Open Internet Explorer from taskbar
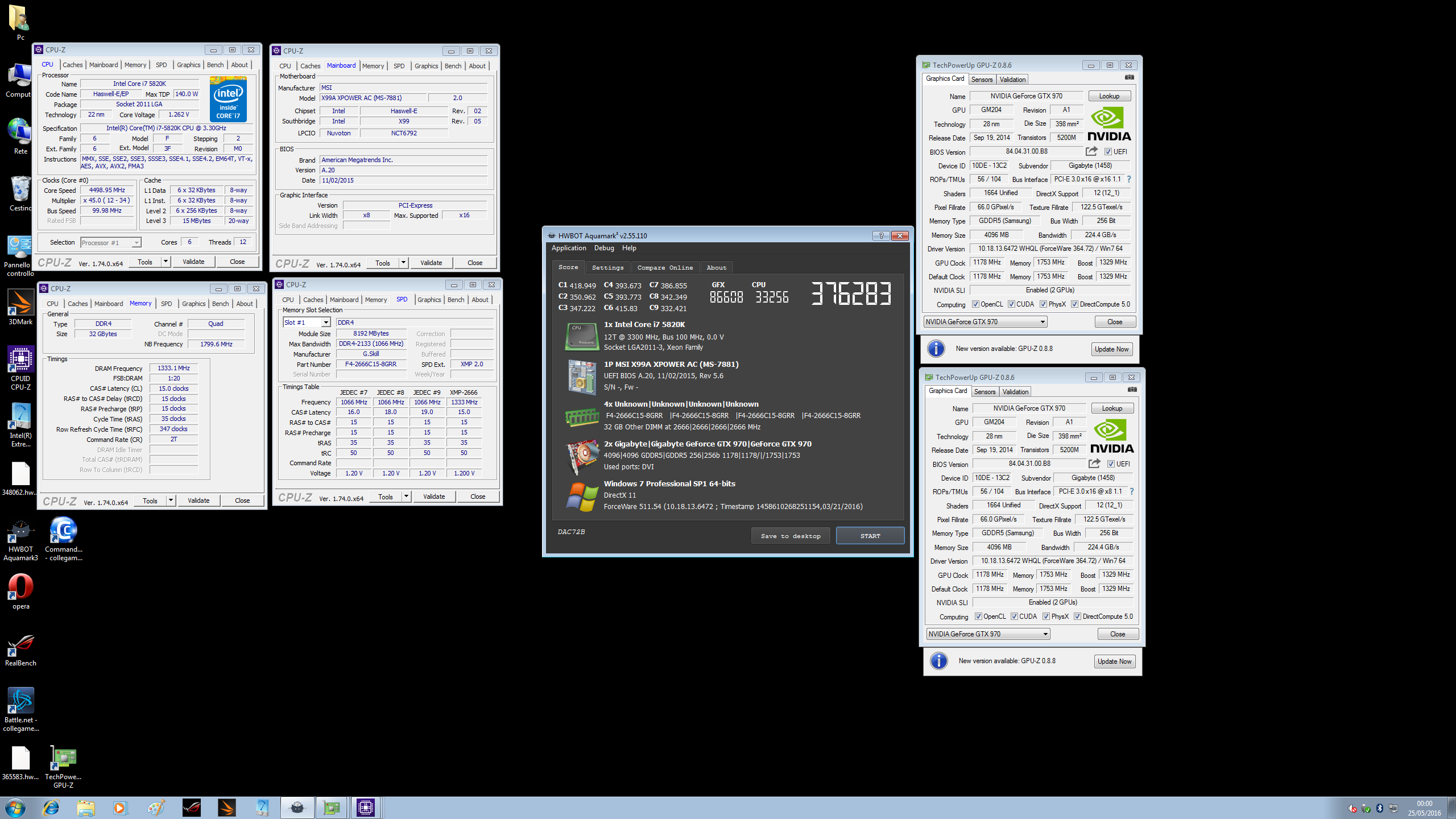 (x=51, y=808)
